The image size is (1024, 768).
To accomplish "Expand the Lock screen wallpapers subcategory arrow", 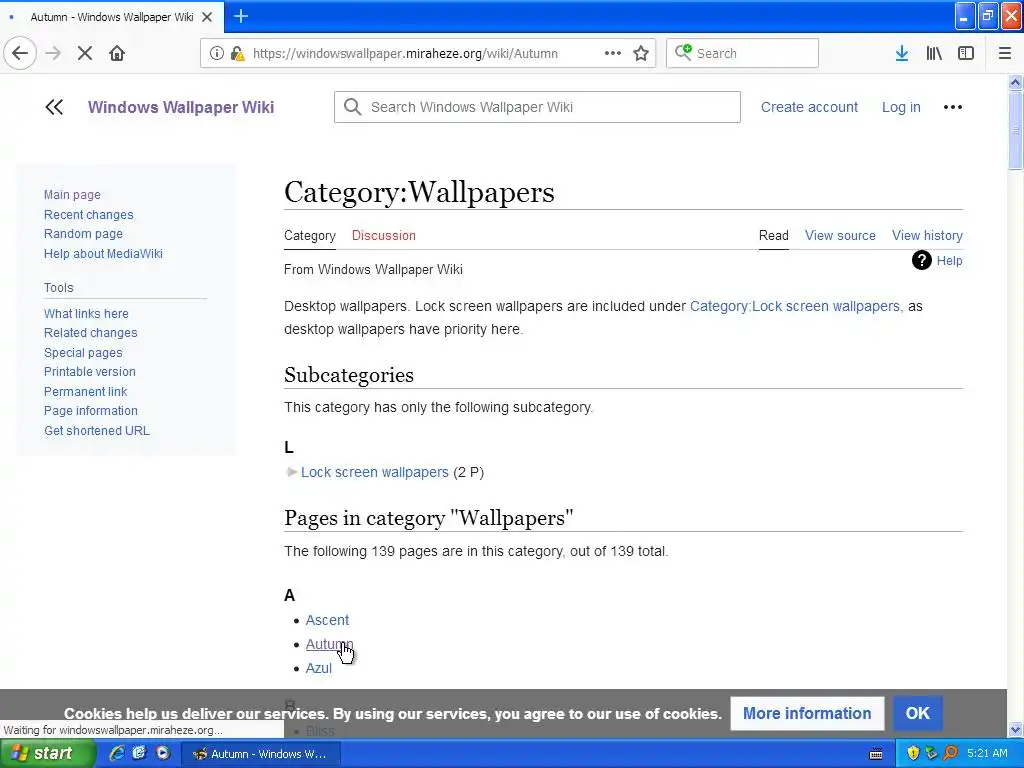I will 291,472.
